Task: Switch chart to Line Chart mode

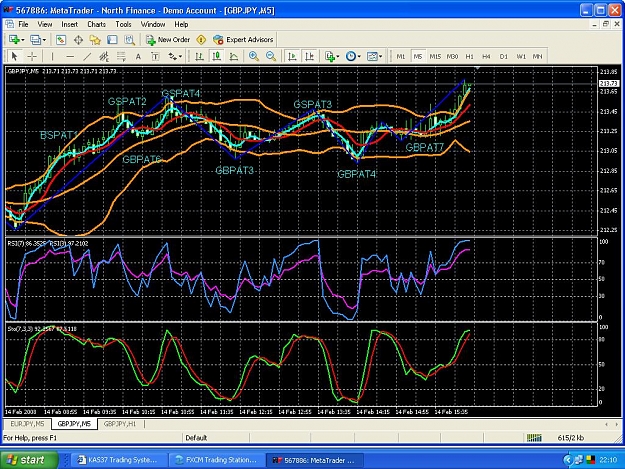Action: point(234,57)
